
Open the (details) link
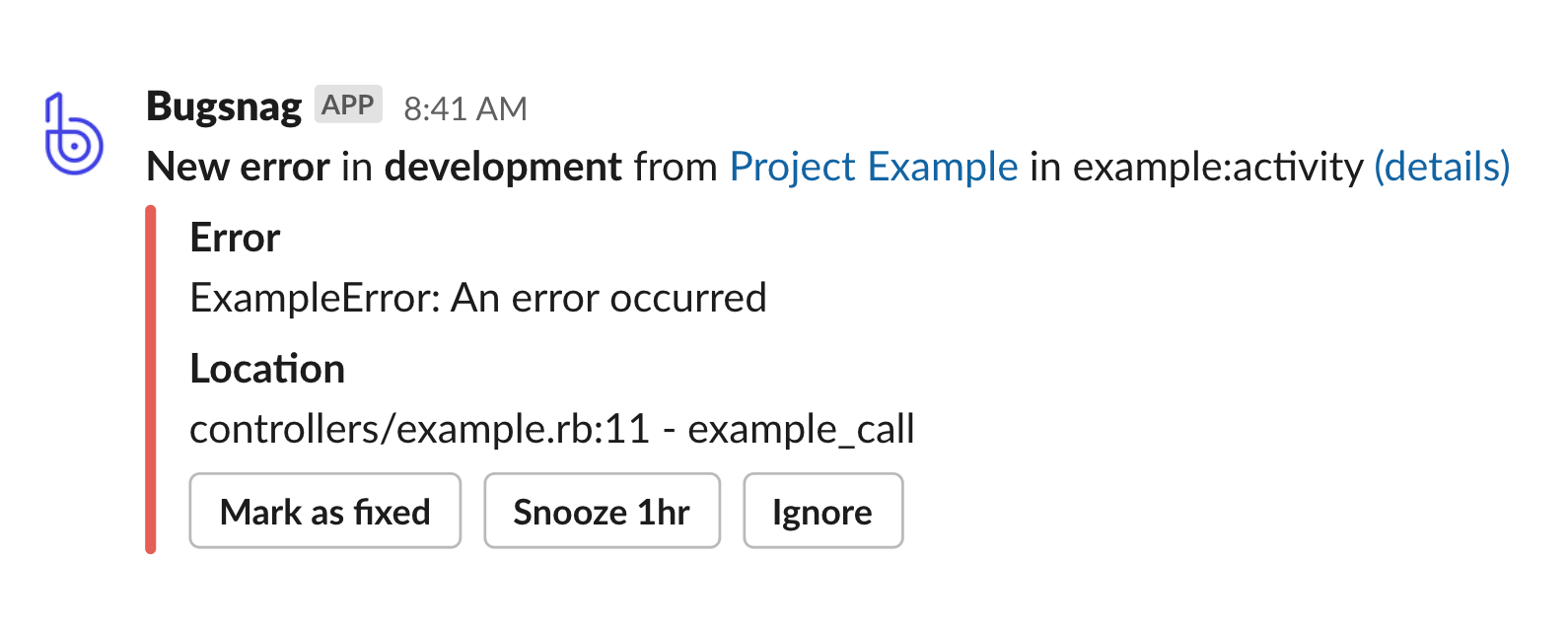[1442, 167]
